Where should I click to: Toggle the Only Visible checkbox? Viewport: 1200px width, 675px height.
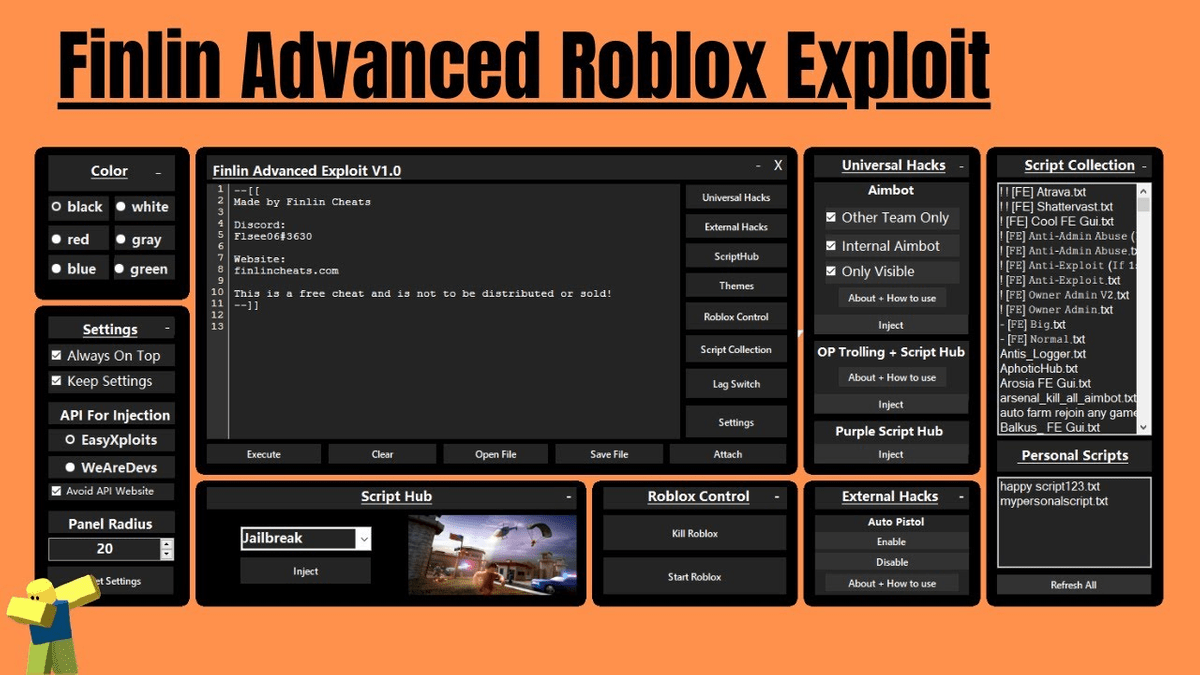pyautogui.click(x=831, y=271)
